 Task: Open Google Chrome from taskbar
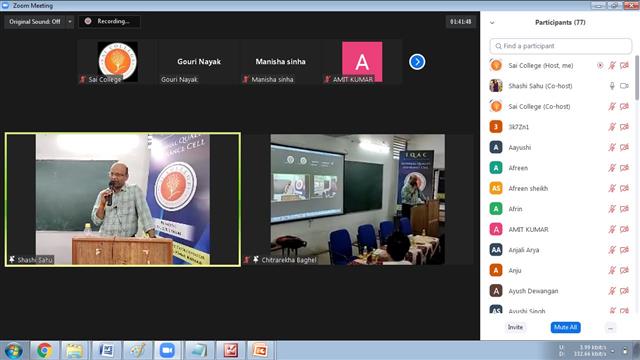coord(44,351)
